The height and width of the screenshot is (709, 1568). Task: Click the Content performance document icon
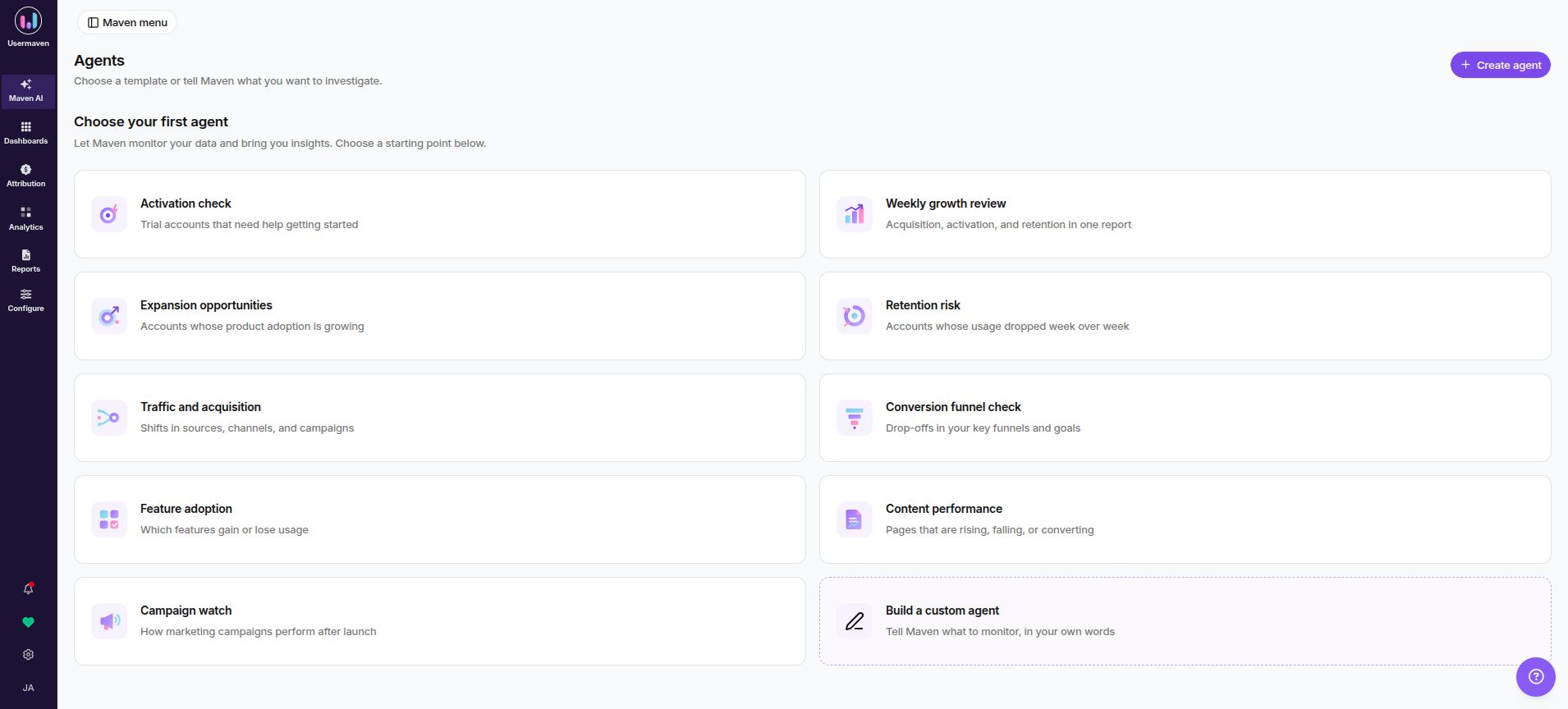coord(855,519)
